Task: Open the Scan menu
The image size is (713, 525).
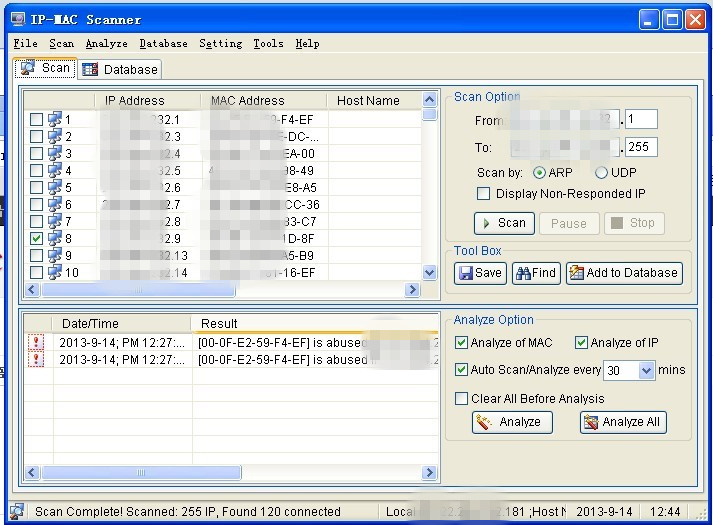Action: pyautogui.click(x=61, y=44)
